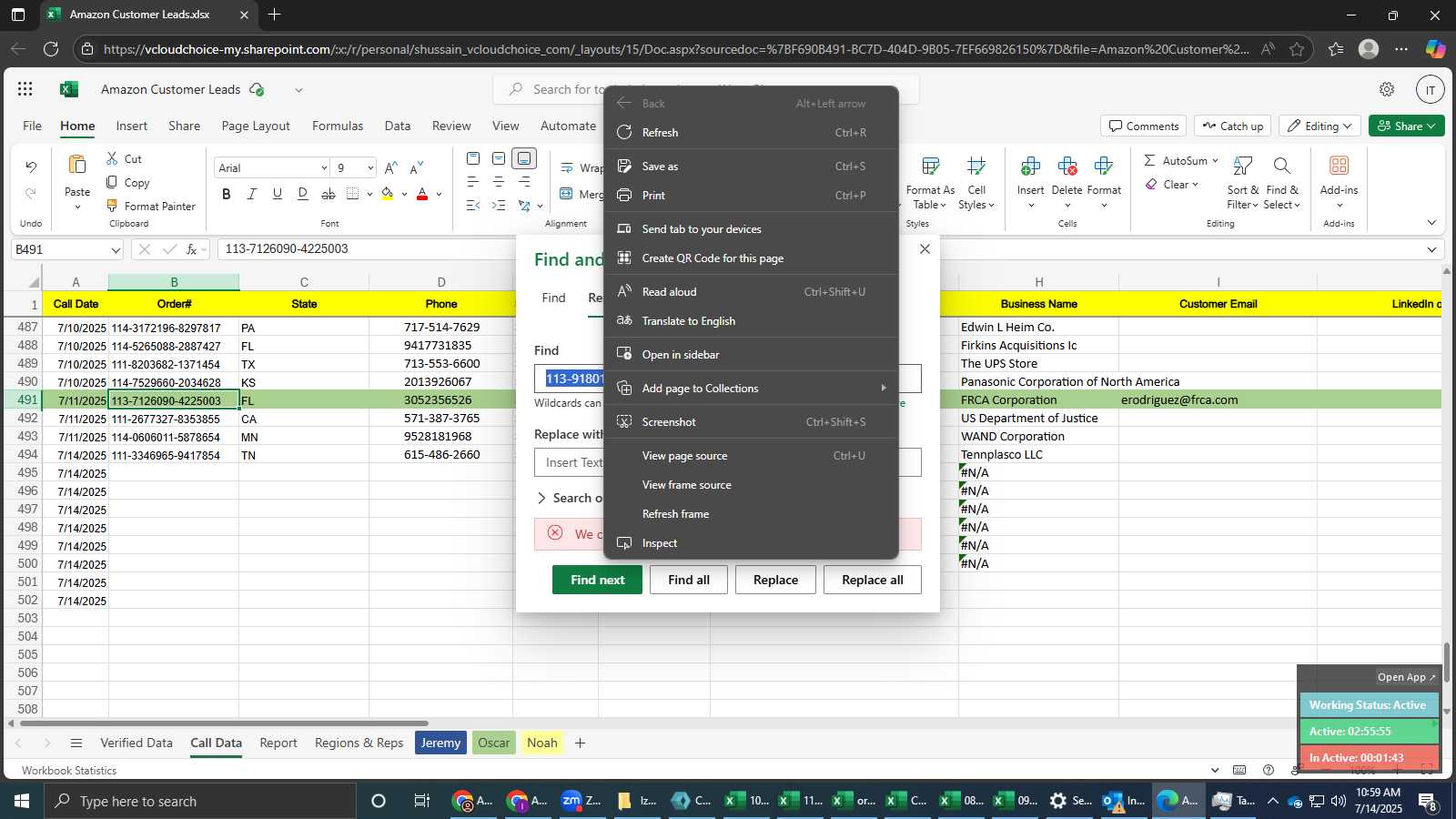Screen dimensions: 1456x819
Task: Open the font name Arial dropdown
Action: 323,168
